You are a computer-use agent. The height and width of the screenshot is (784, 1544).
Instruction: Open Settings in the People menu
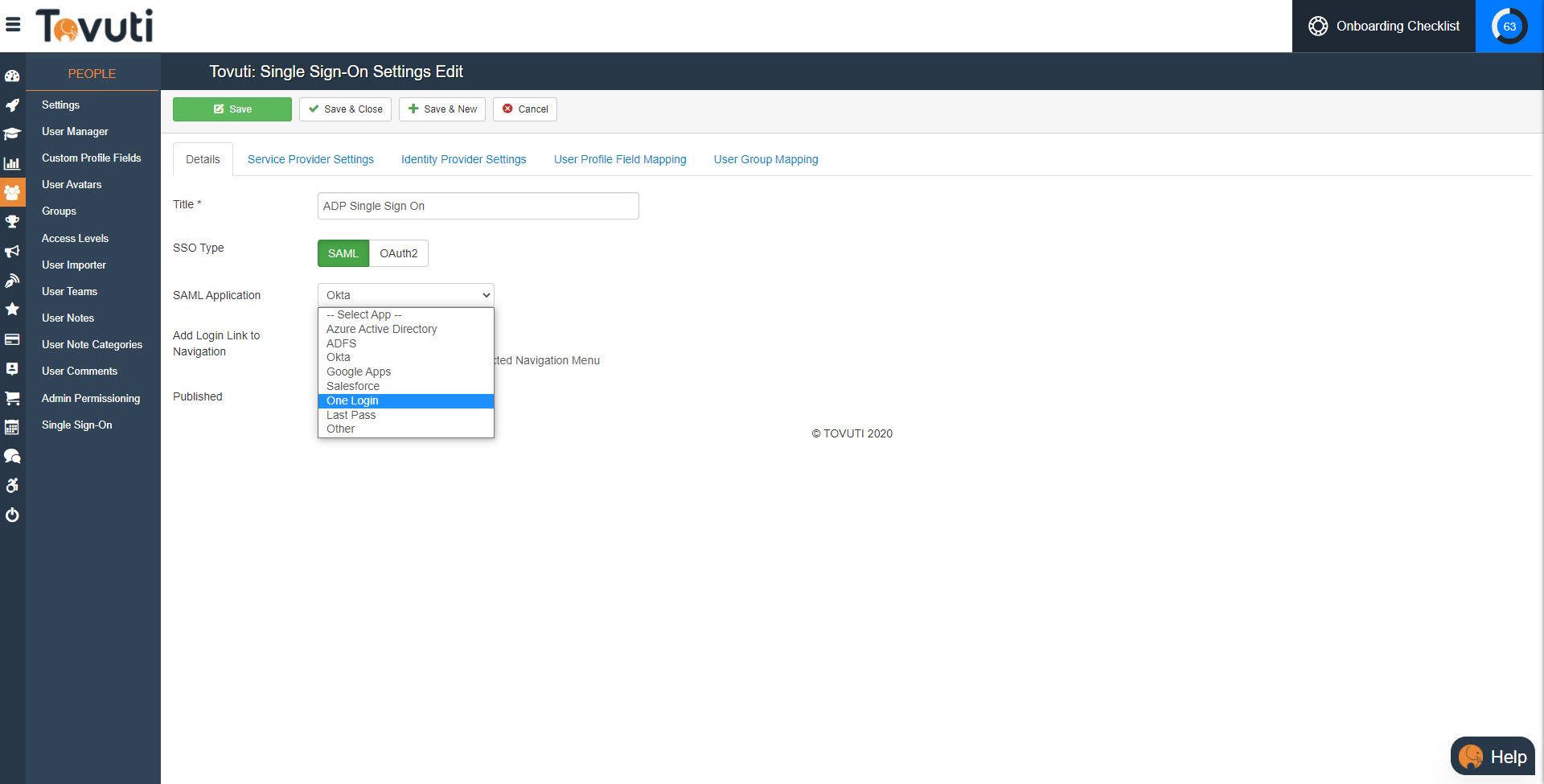click(x=61, y=105)
